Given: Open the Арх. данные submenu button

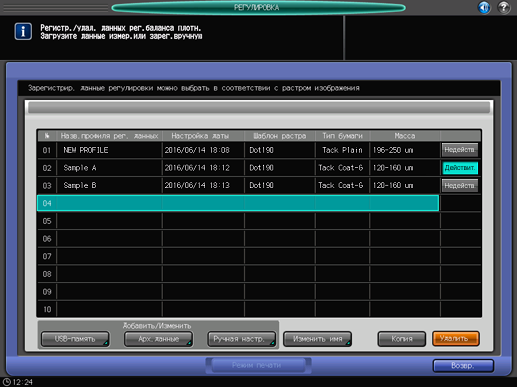Looking at the screenshot, I should 158,339.
